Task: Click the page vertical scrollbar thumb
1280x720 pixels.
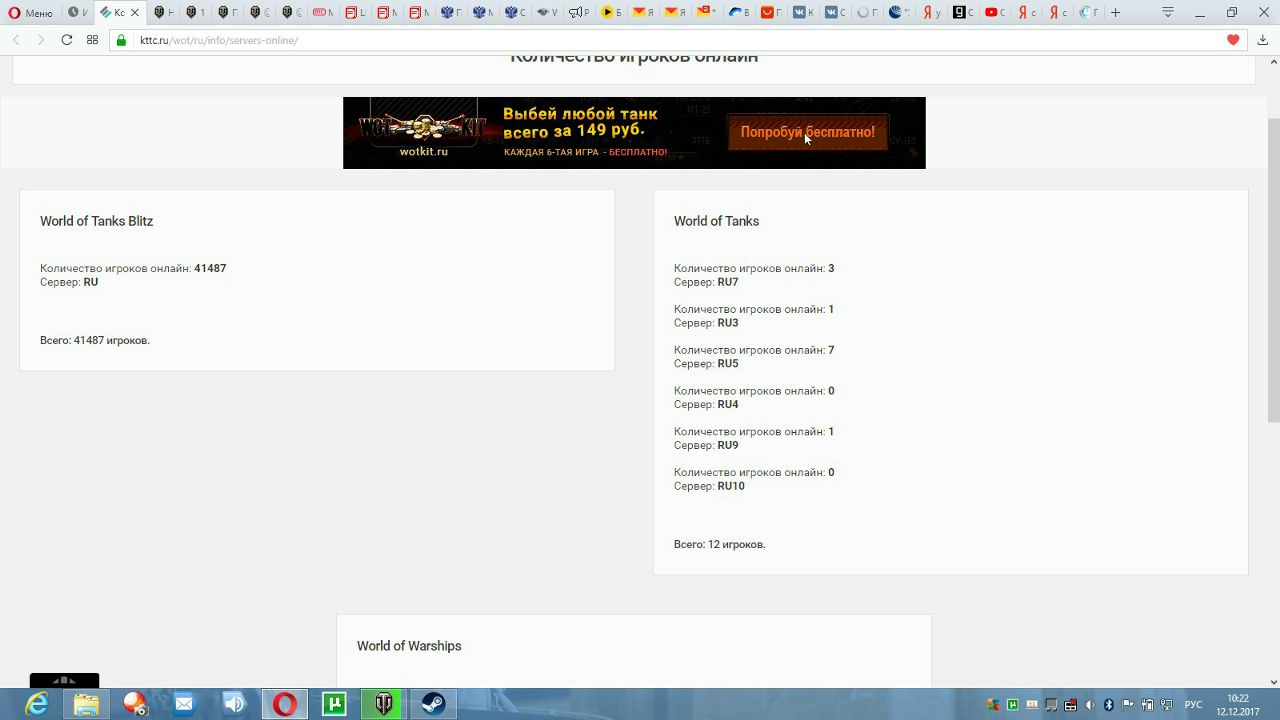Action: 1273,270
